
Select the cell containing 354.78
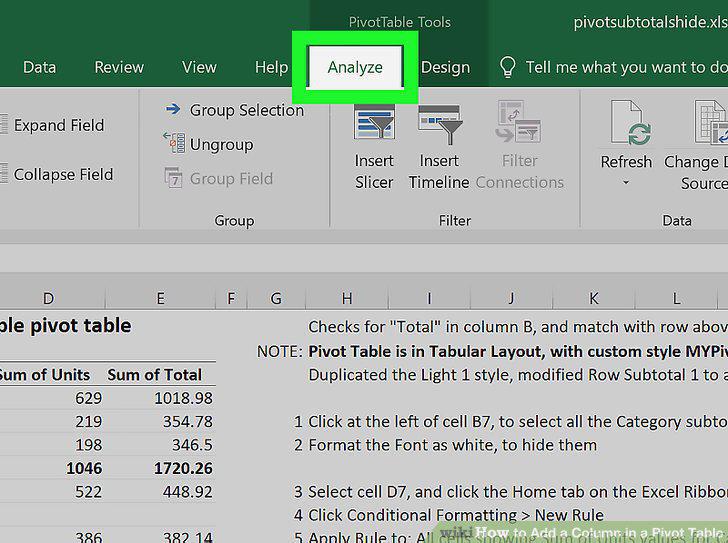click(188, 421)
